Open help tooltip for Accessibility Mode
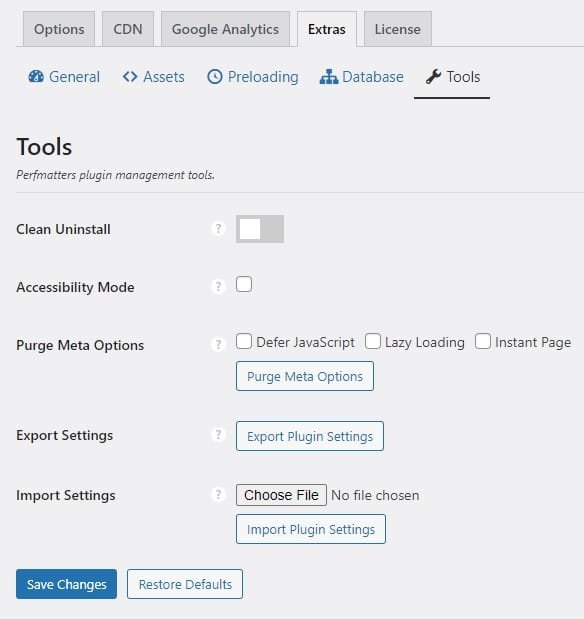 point(218,286)
